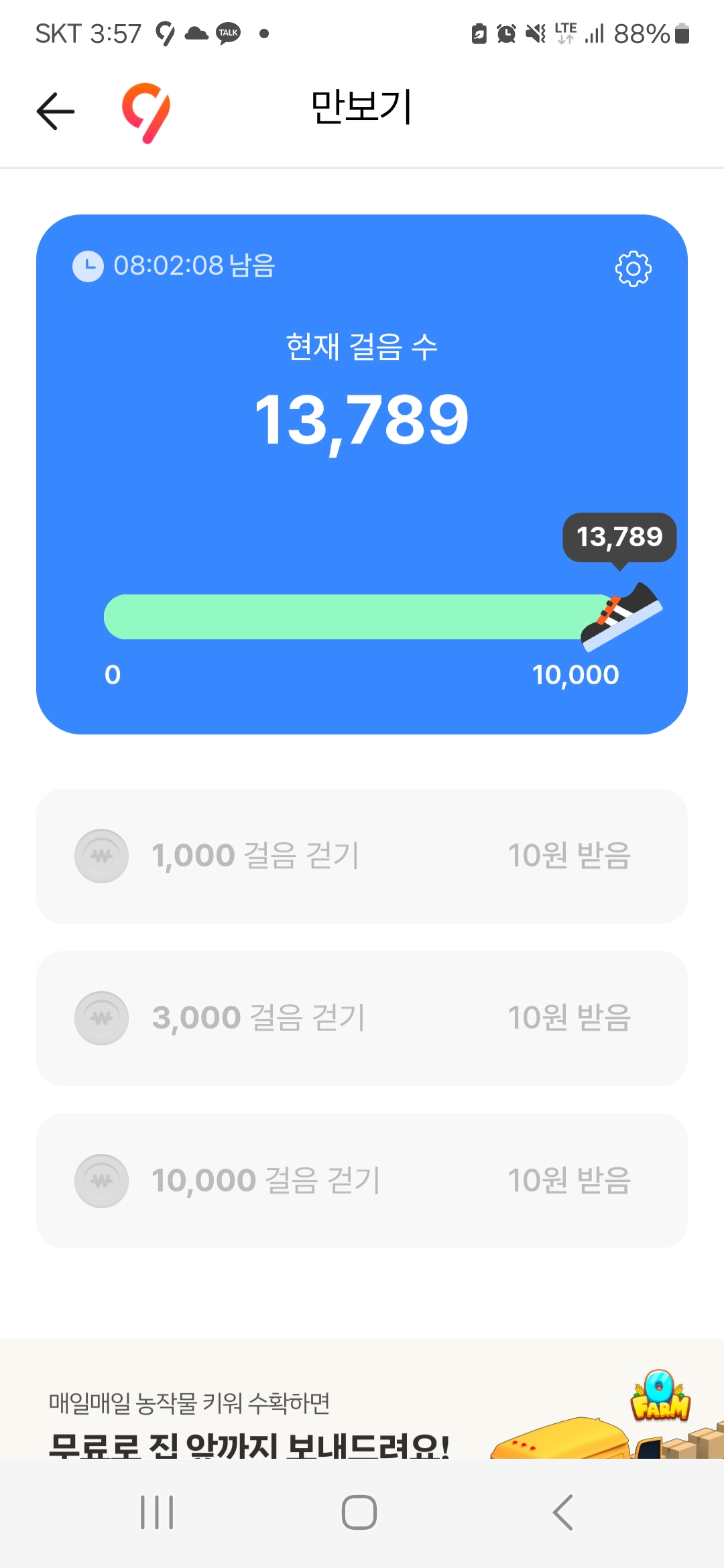Image resolution: width=724 pixels, height=1568 pixels.
Task: Tap the large 13,789 step count
Action: click(x=362, y=420)
